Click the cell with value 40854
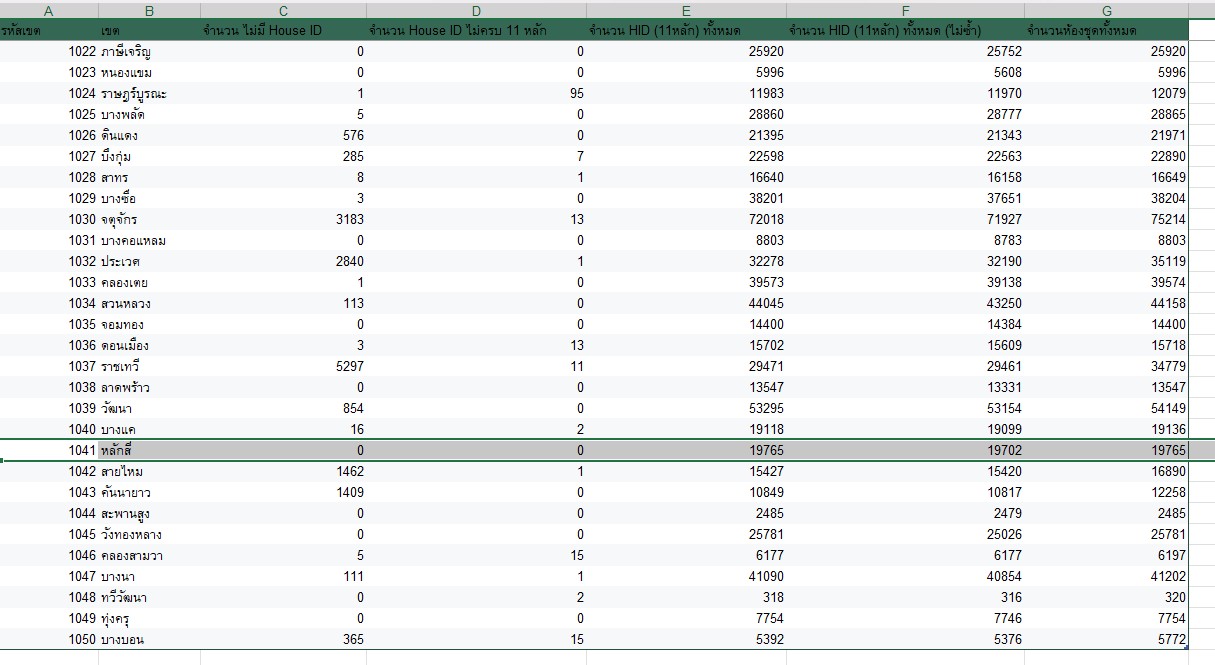This screenshot has width=1215, height=665. coord(905,576)
